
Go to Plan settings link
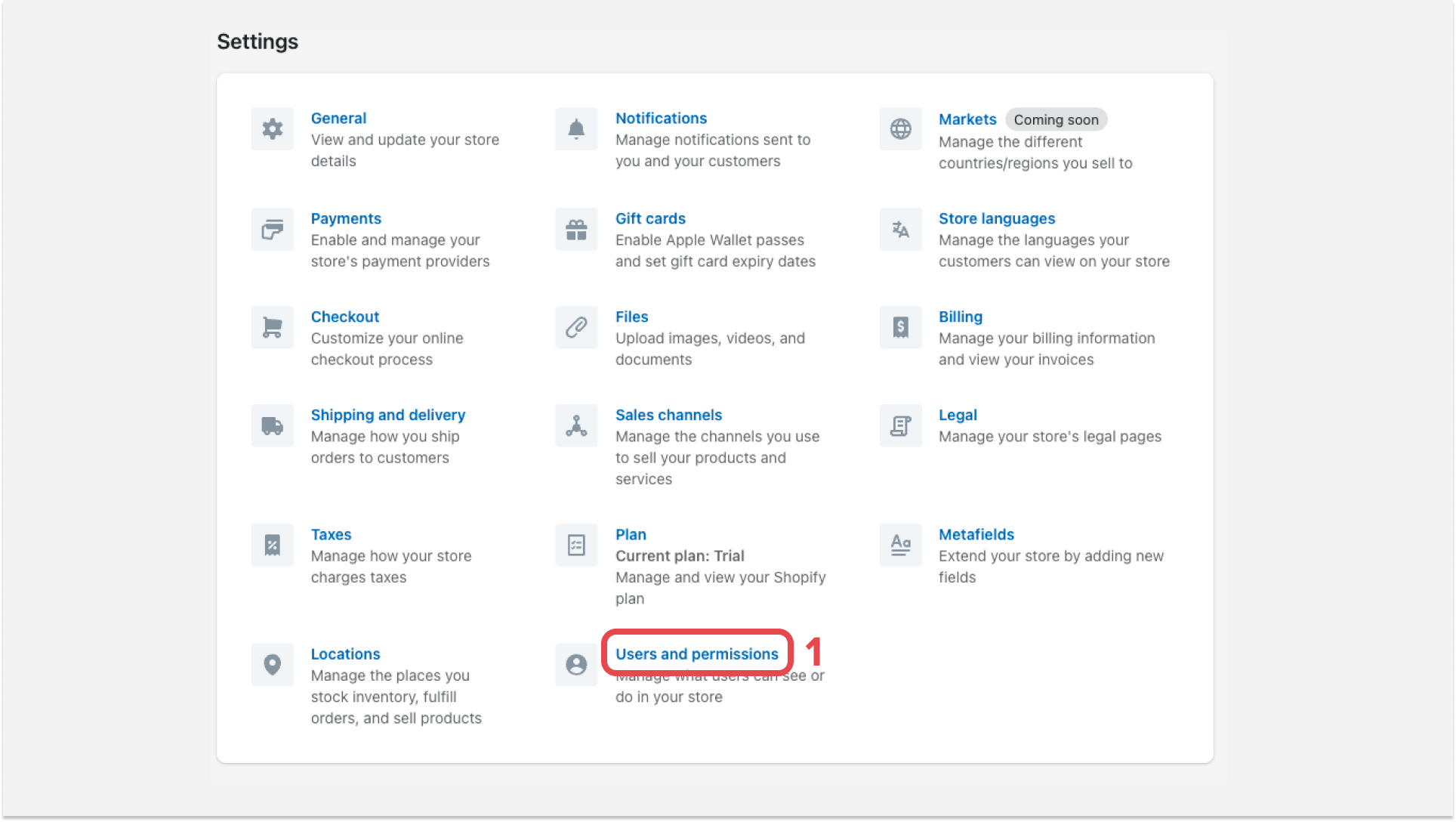631,534
